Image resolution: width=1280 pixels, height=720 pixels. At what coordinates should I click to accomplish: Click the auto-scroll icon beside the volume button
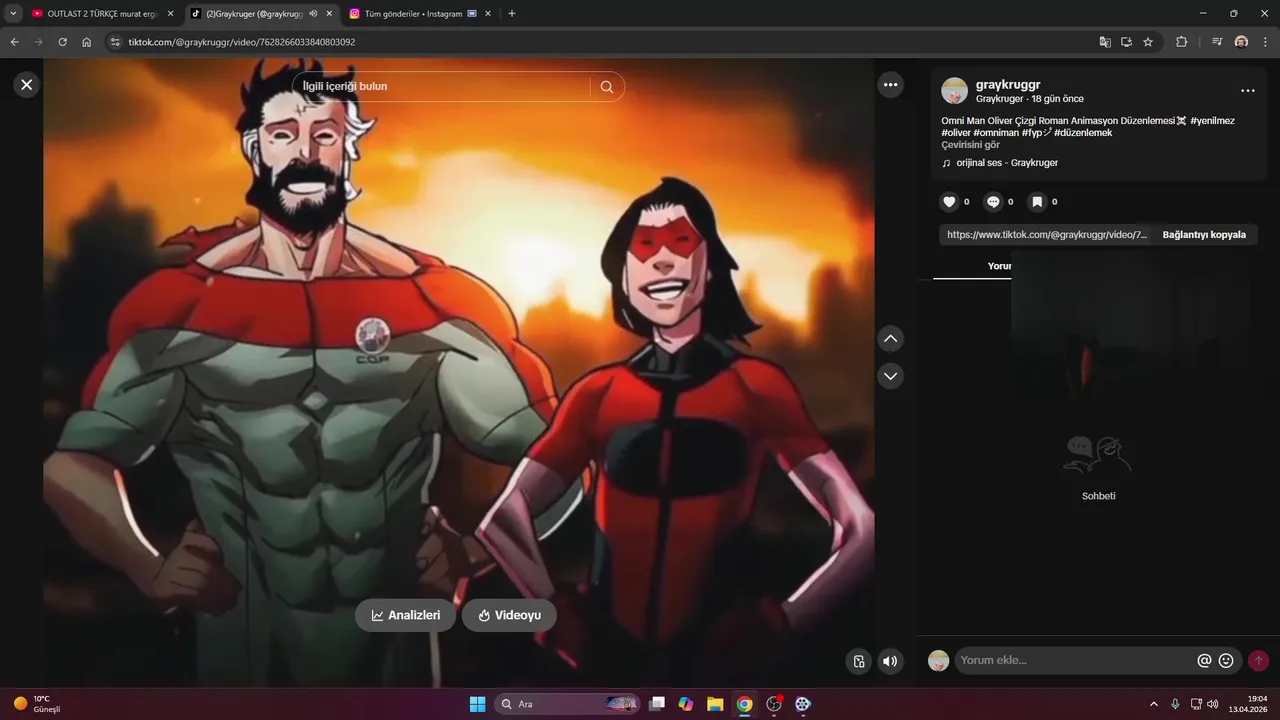pos(858,661)
